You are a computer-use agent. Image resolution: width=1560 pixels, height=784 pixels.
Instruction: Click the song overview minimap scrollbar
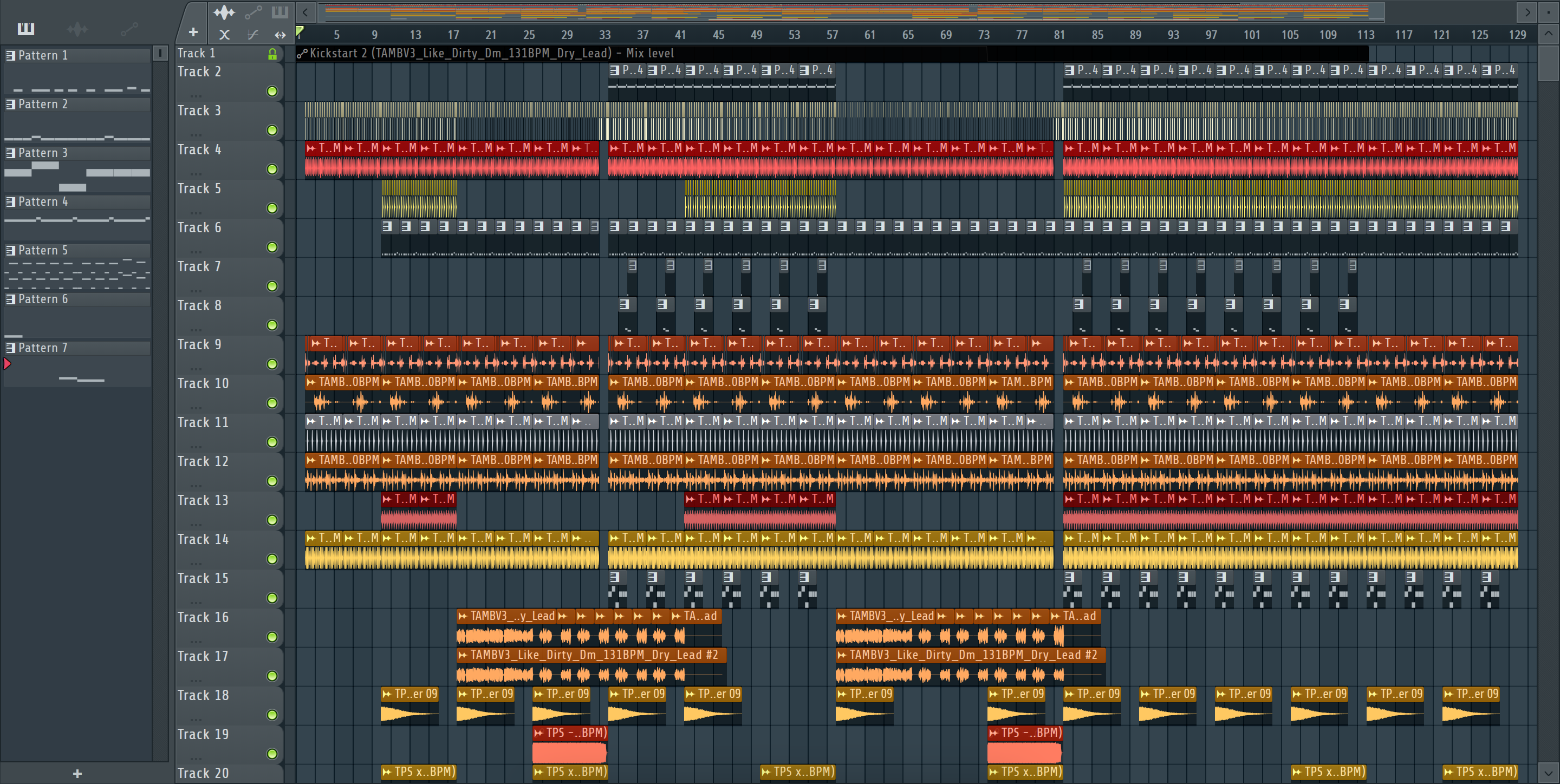click(851, 11)
